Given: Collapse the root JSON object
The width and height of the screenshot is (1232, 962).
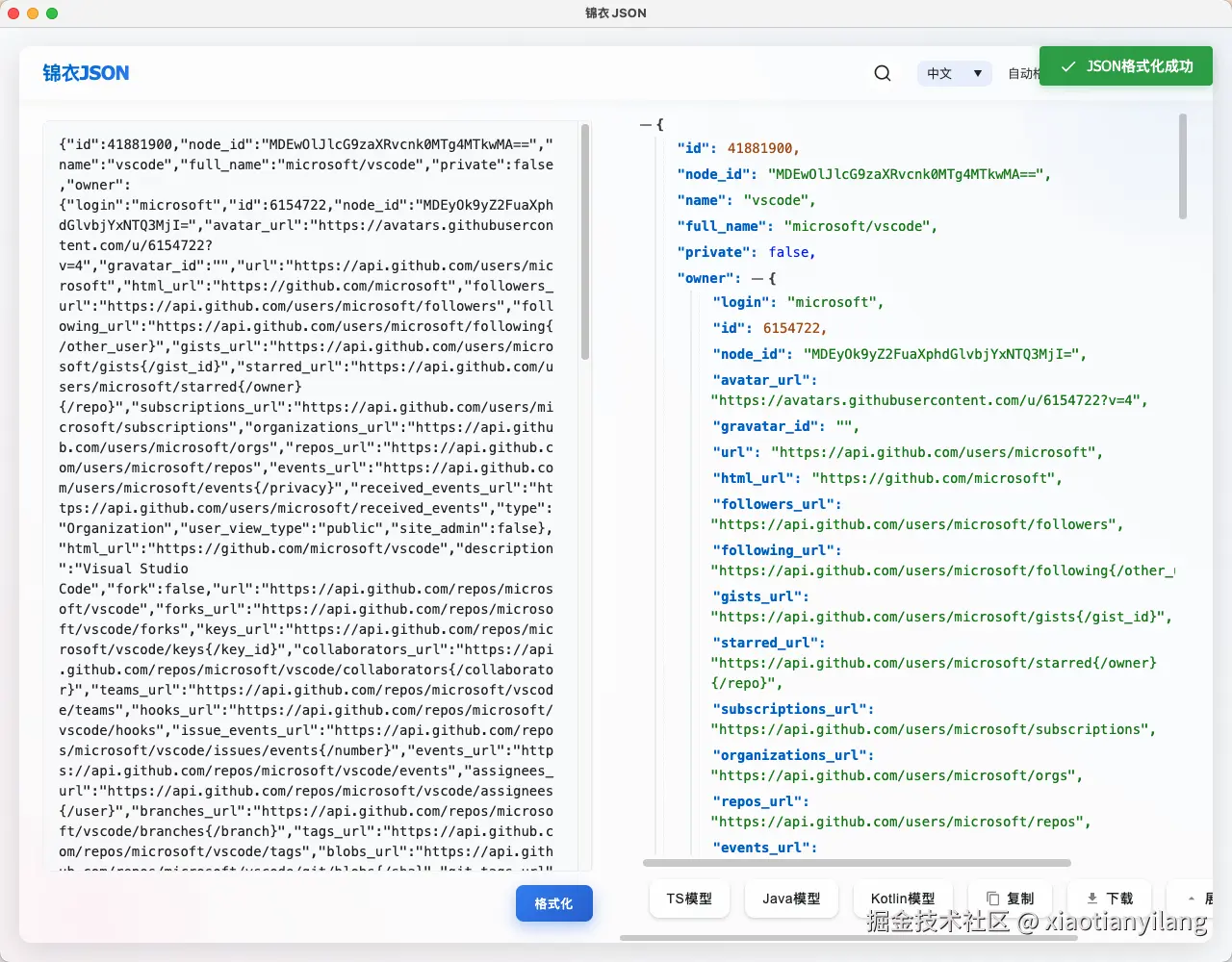Looking at the screenshot, I should point(646,125).
